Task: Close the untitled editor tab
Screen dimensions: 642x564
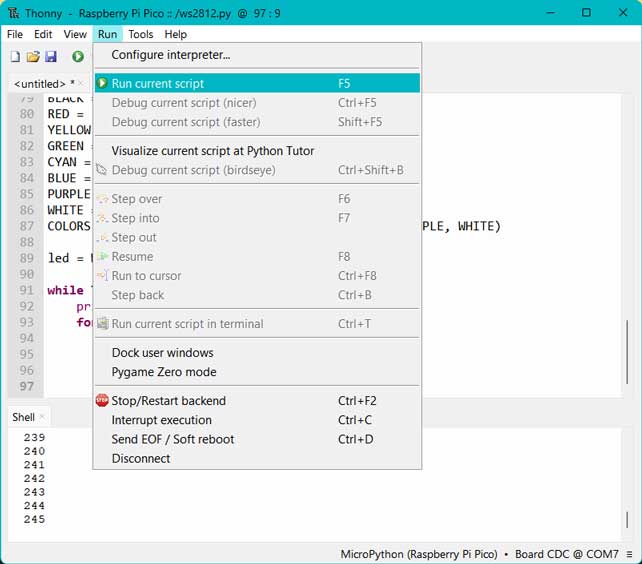Action: [81, 83]
